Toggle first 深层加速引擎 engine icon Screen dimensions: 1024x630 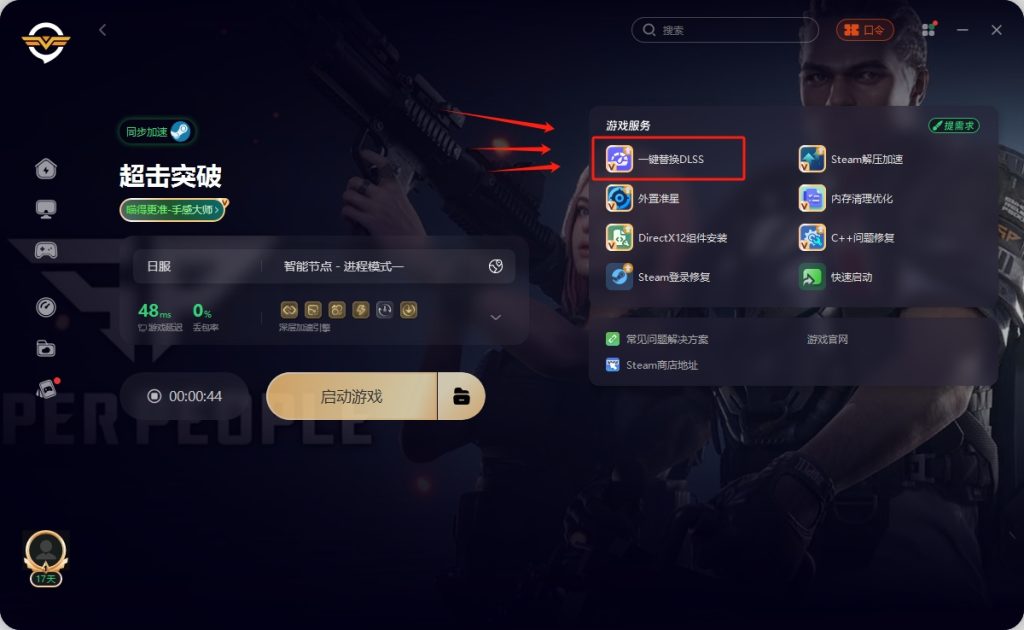tap(289, 309)
